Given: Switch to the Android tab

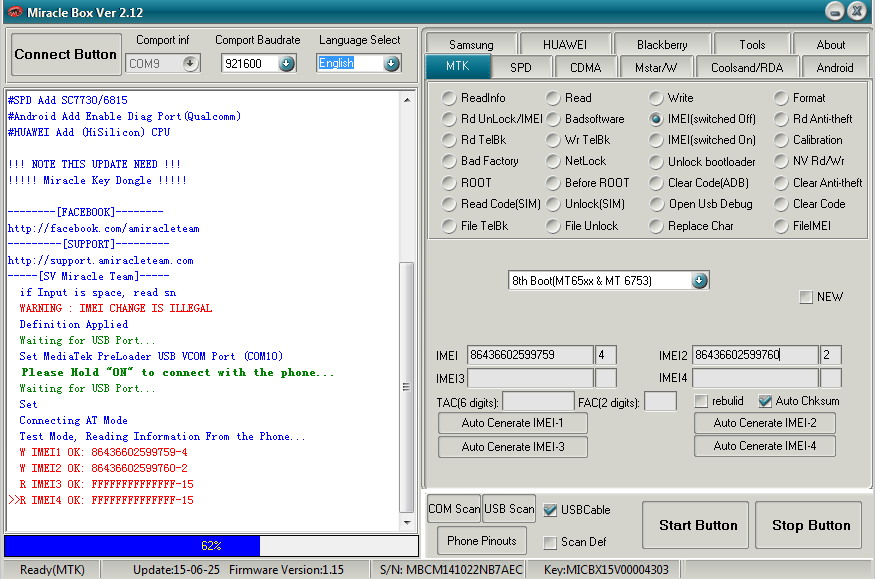Looking at the screenshot, I should pyautogui.click(x=835, y=67).
